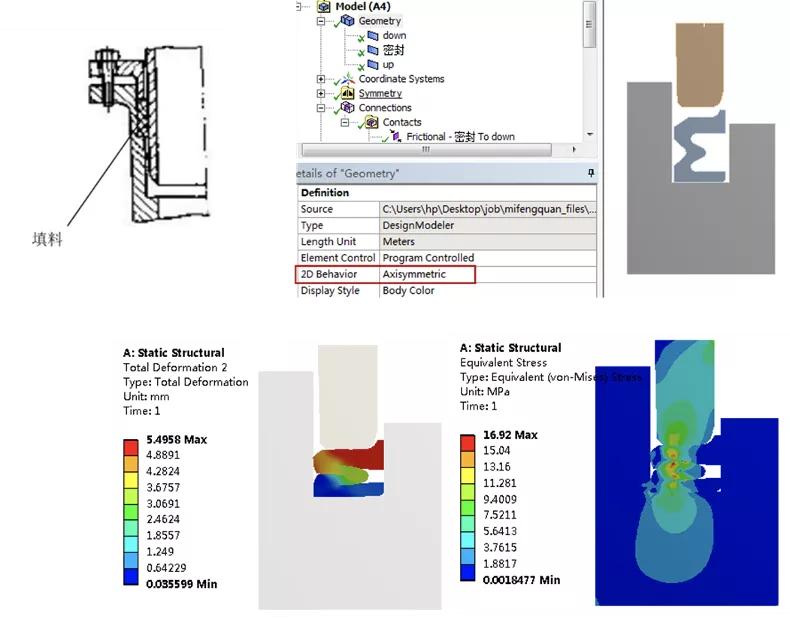The width and height of the screenshot is (790, 618).
Task: Select Connections in the outline tree
Action: (385, 108)
